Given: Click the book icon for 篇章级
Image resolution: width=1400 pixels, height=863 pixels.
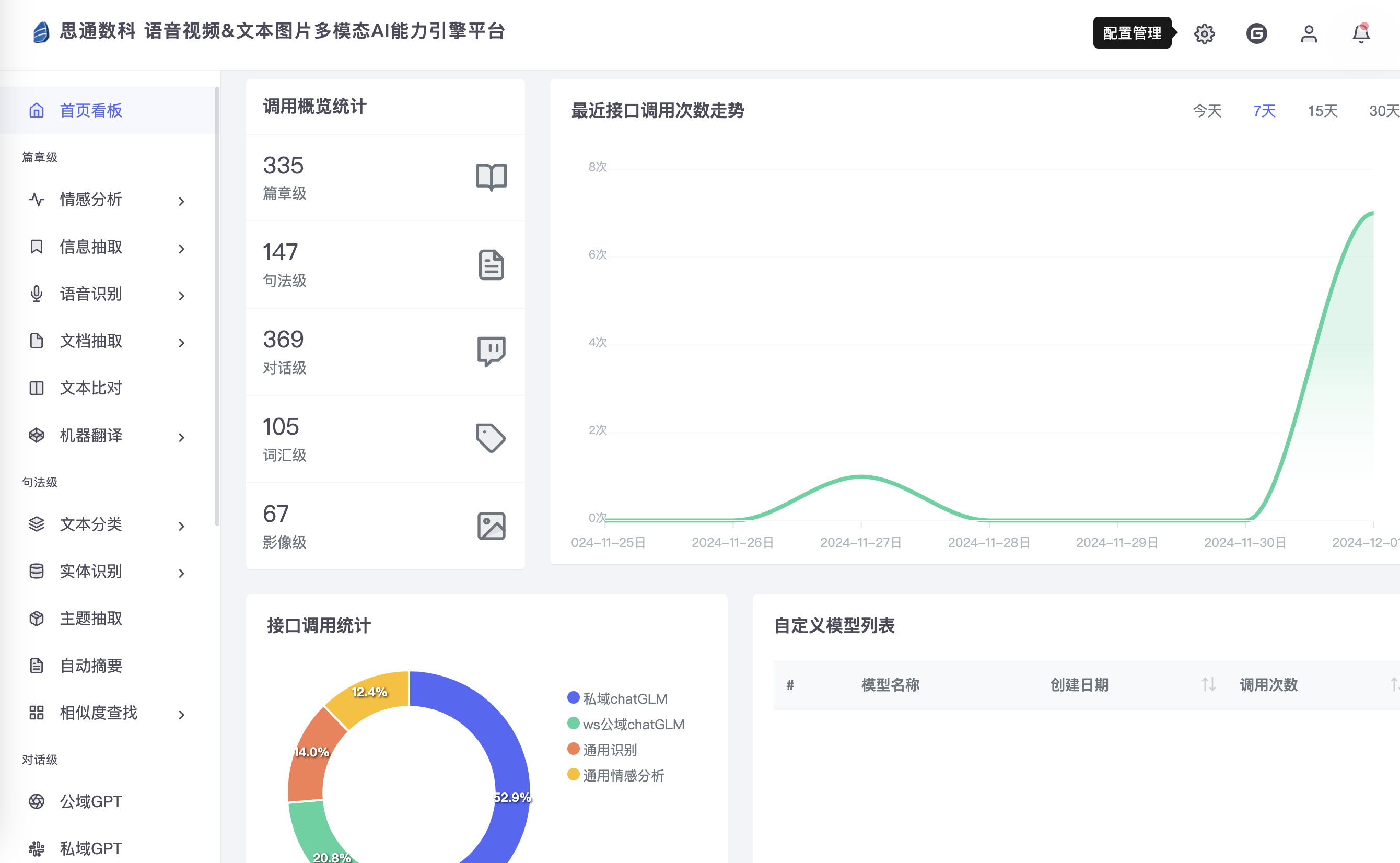Looking at the screenshot, I should [491, 177].
